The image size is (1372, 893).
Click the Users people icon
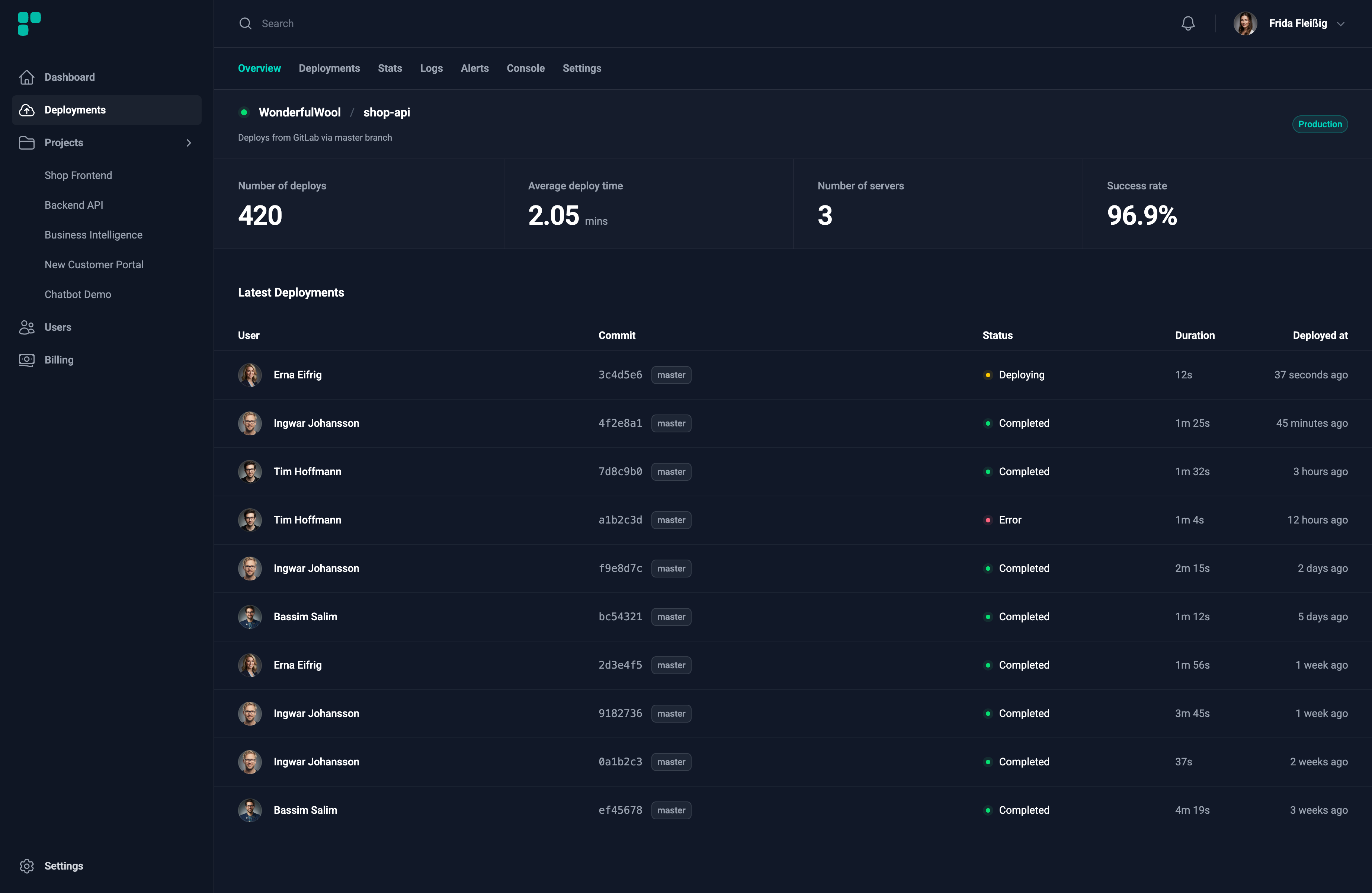pyautogui.click(x=26, y=327)
